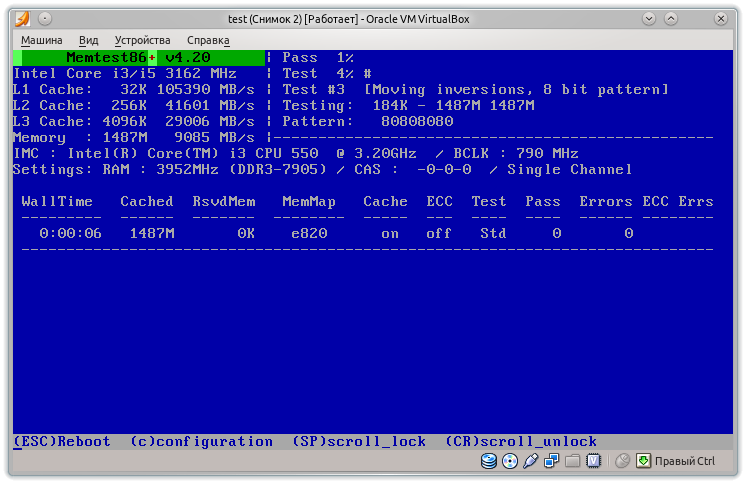The width and height of the screenshot is (746, 484).
Task: Click the Errors column header
Action: tap(606, 201)
